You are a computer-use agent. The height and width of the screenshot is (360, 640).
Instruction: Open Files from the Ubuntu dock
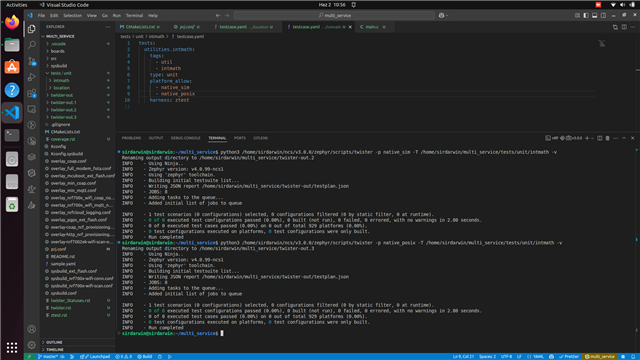coord(12,45)
